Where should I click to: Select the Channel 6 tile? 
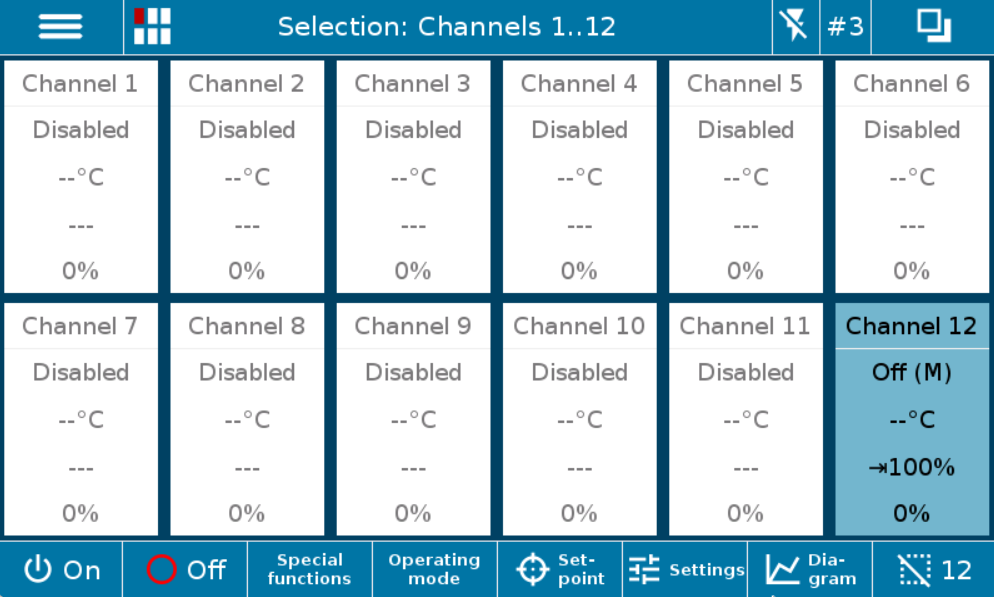[912, 177]
